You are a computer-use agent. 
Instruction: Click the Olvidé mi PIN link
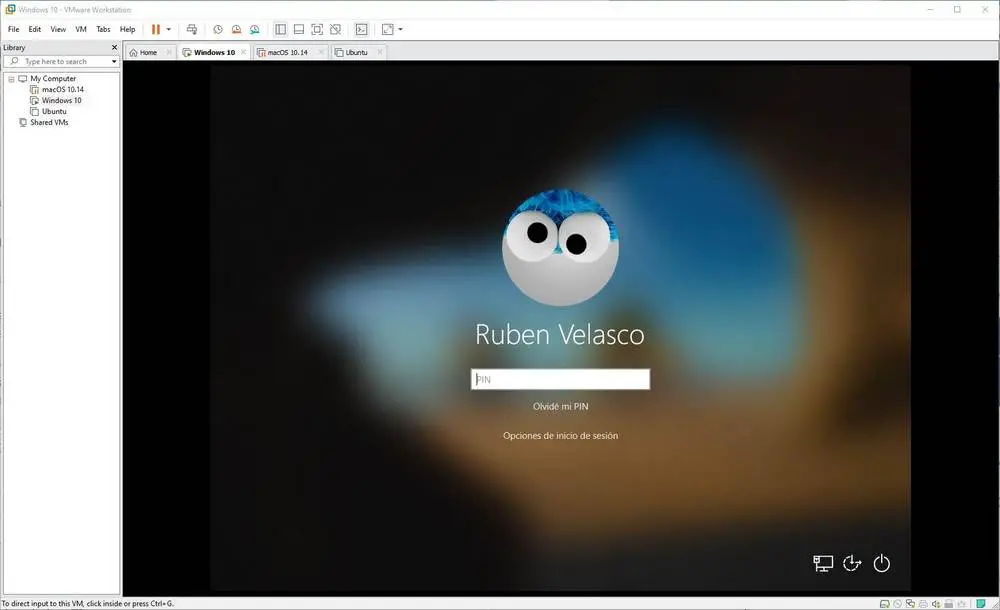click(561, 406)
